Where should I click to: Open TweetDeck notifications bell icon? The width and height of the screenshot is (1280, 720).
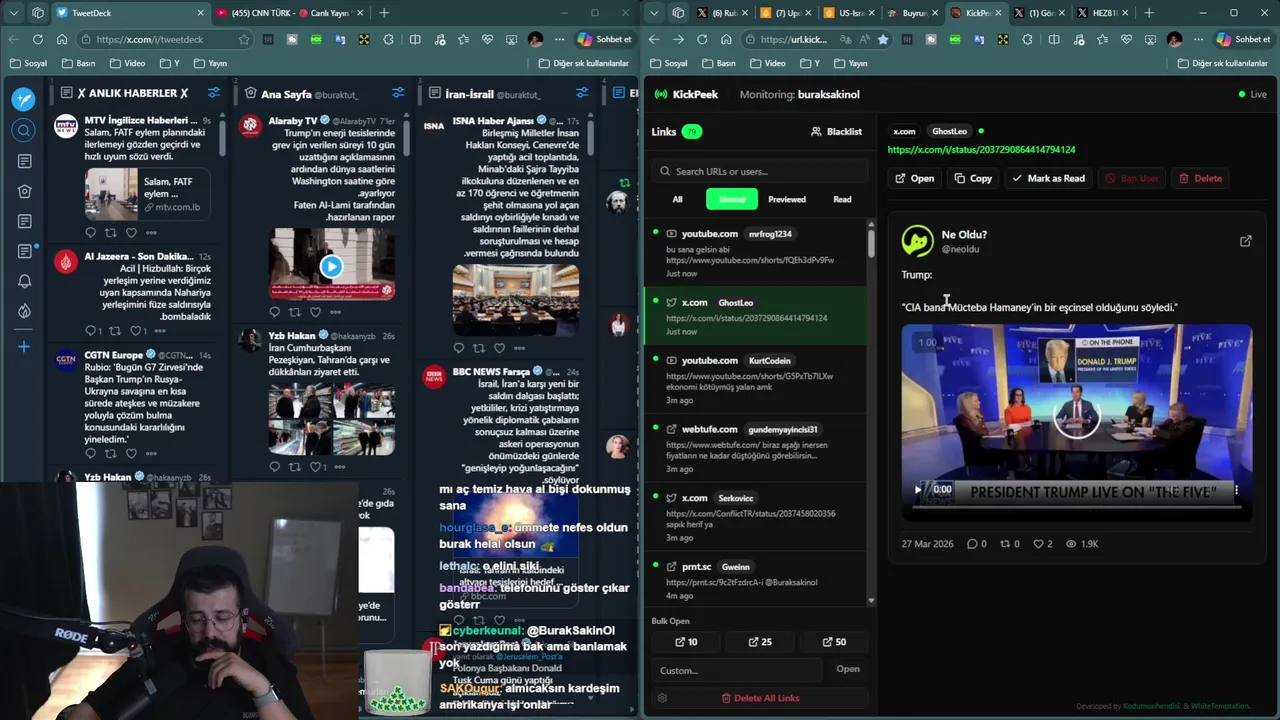click(x=24, y=281)
